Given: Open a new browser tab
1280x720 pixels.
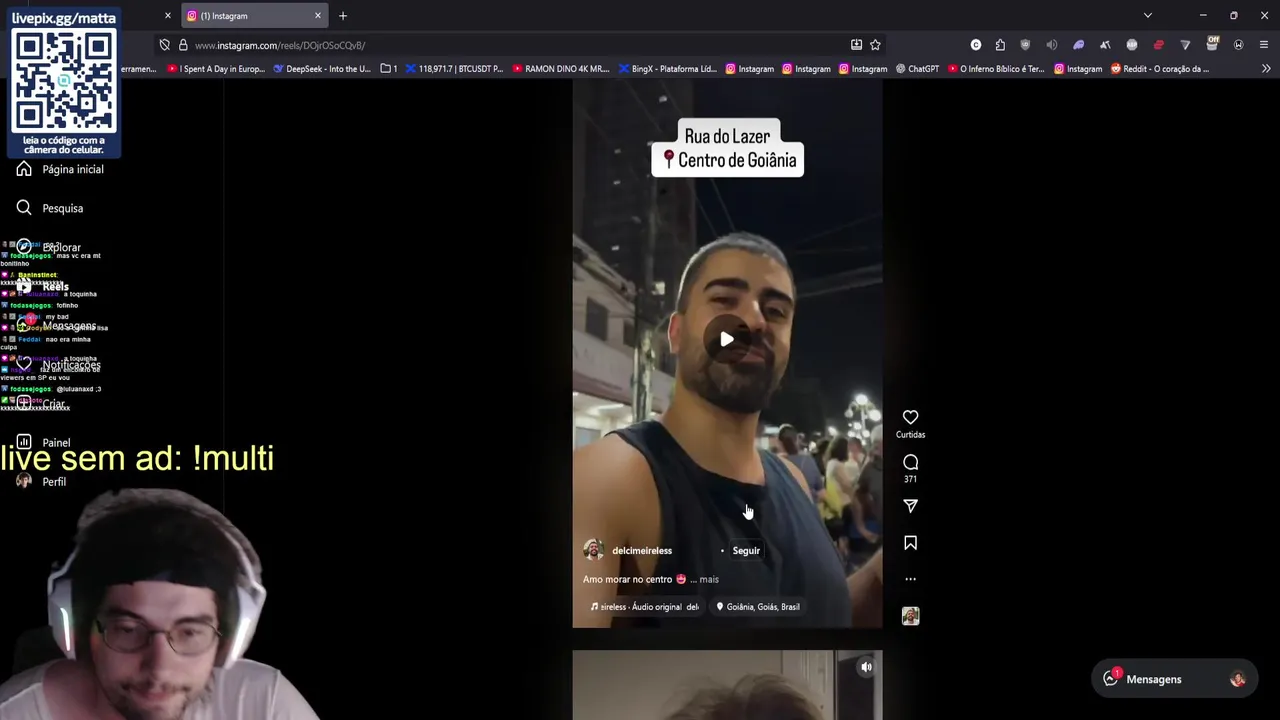Looking at the screenshot, I should click(x=343, y=16).
